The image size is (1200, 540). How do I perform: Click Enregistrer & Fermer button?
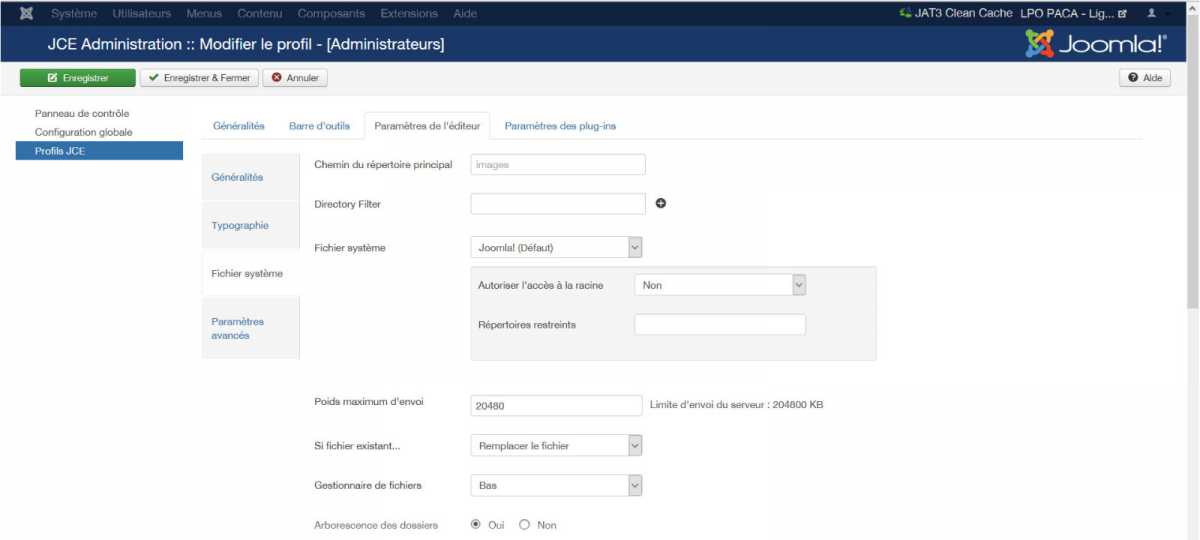tap(199, 78)
